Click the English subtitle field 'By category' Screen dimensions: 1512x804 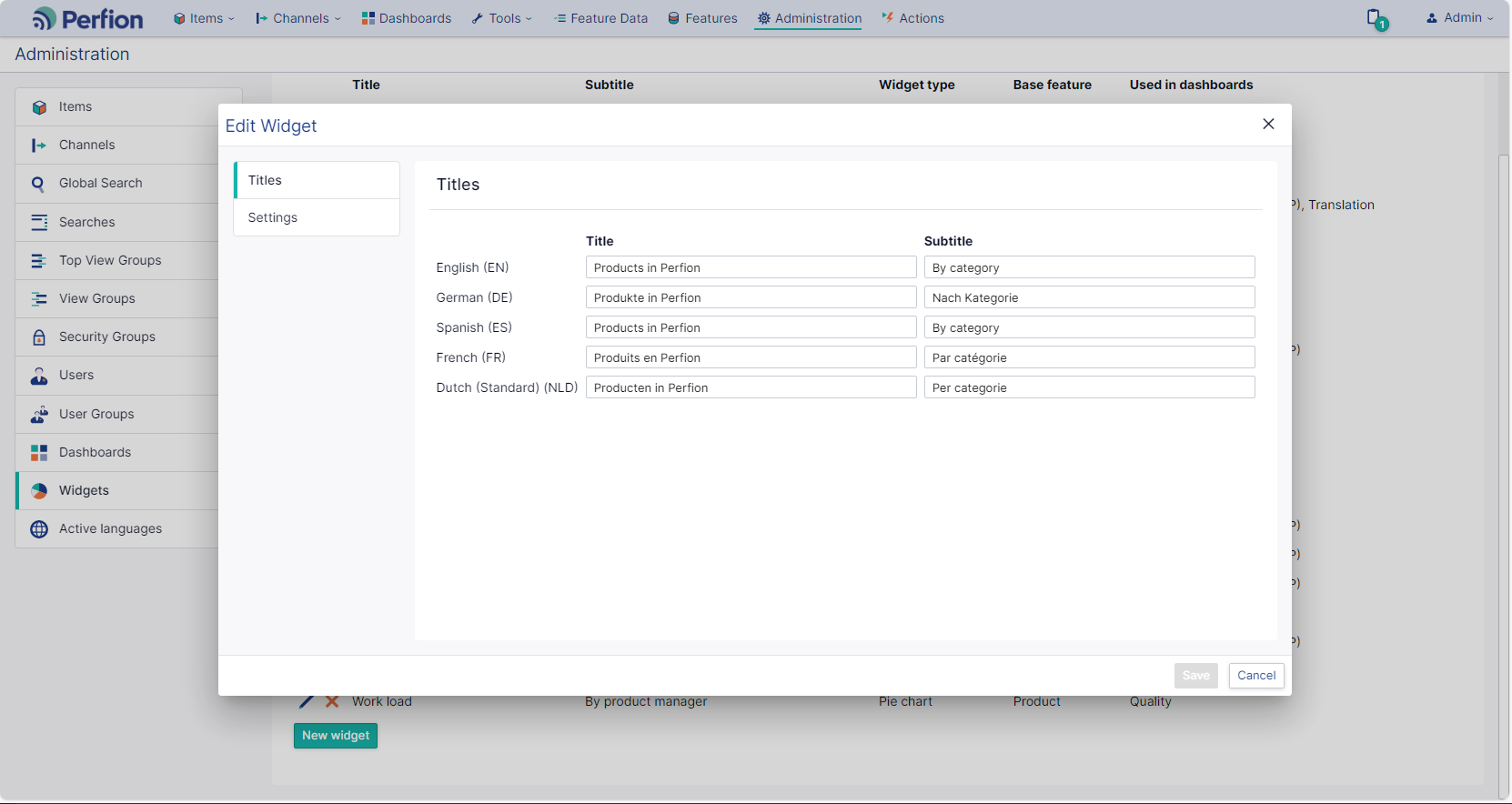(1089, 267)
